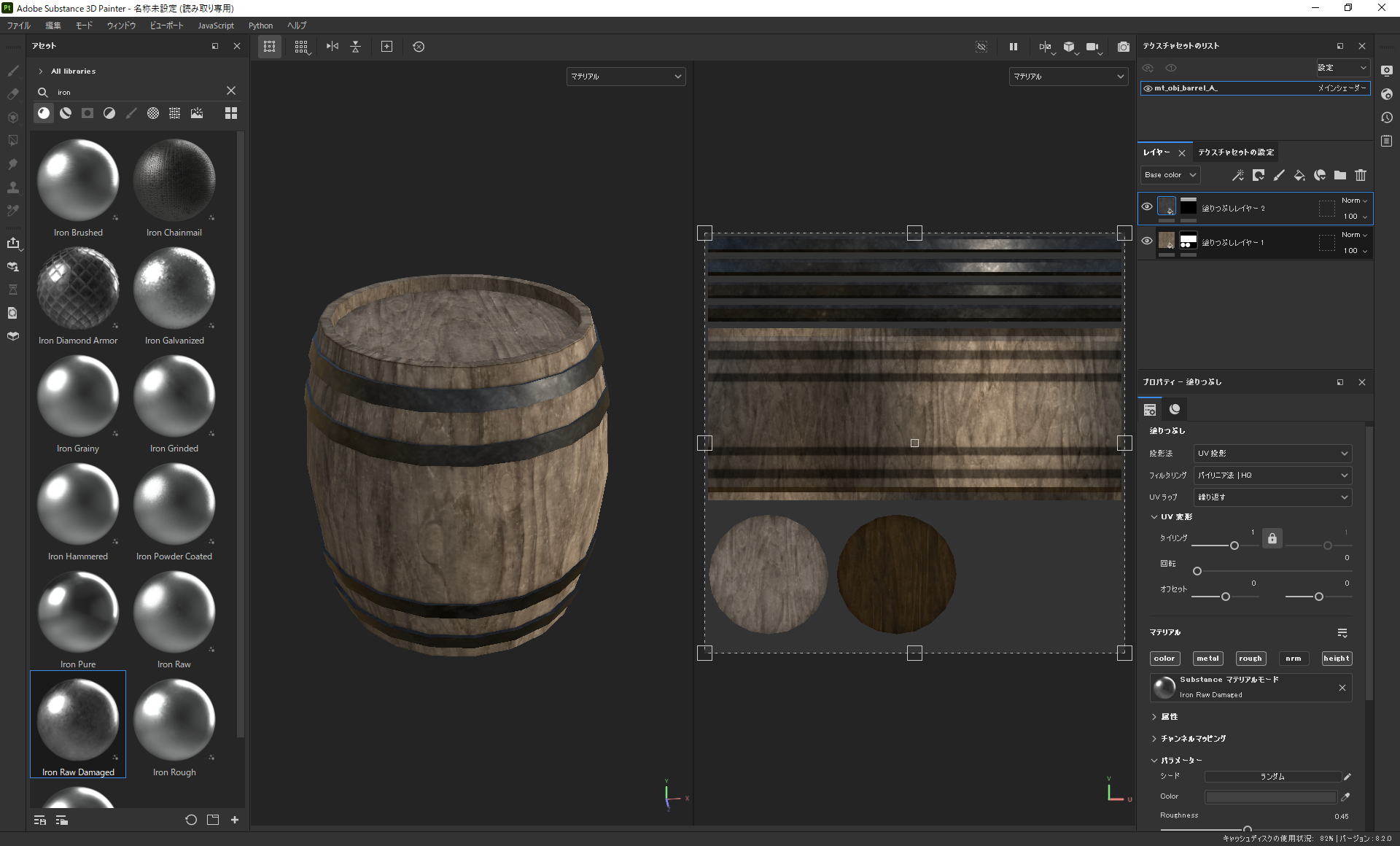This screenshot has width=1400, height=846.
Task: Toggle the tiling ratio lock
Action: coord(1272,538)
